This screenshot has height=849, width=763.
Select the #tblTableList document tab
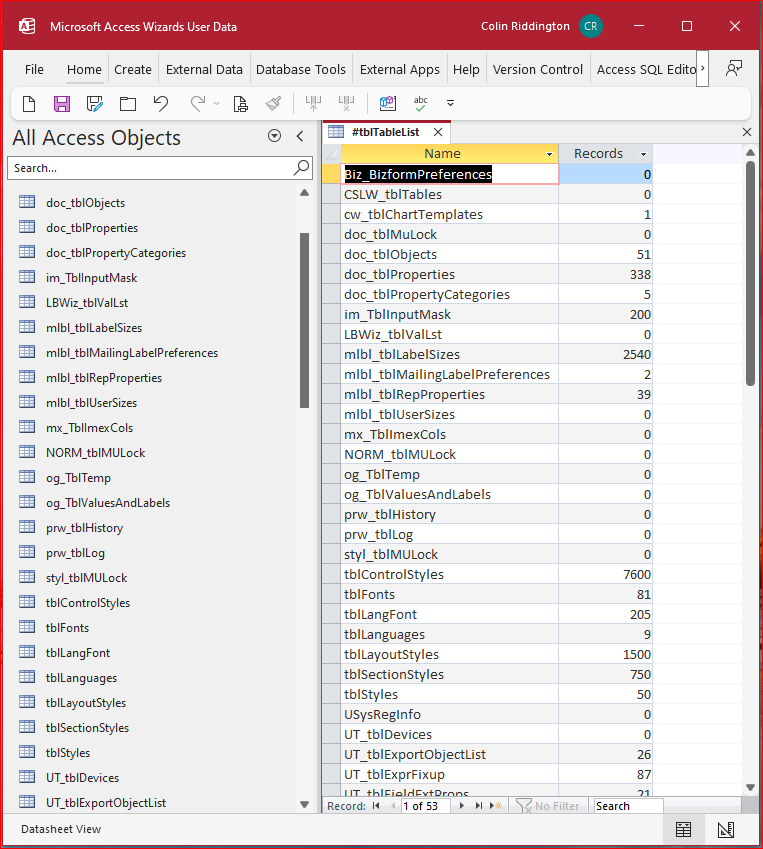pos(385,132)
